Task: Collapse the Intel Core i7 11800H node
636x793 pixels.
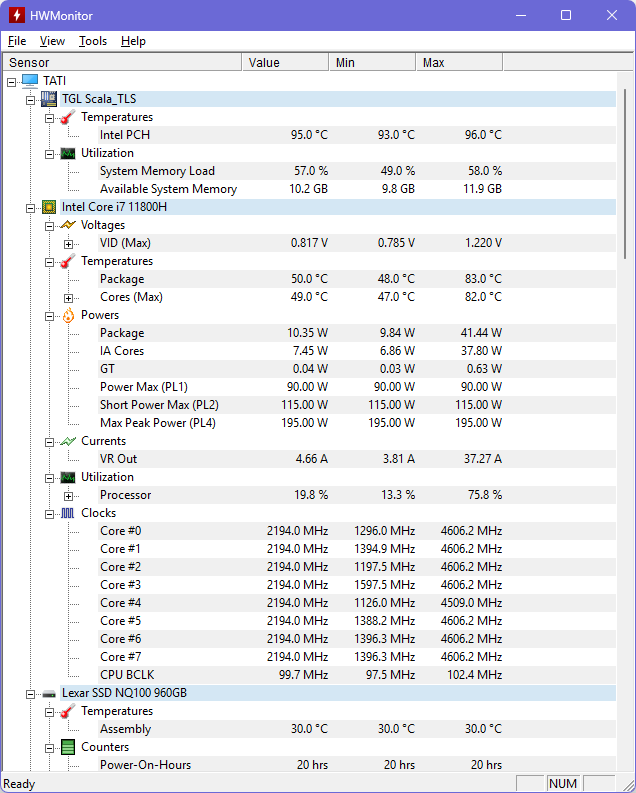Action: click(x=30, y=208)
